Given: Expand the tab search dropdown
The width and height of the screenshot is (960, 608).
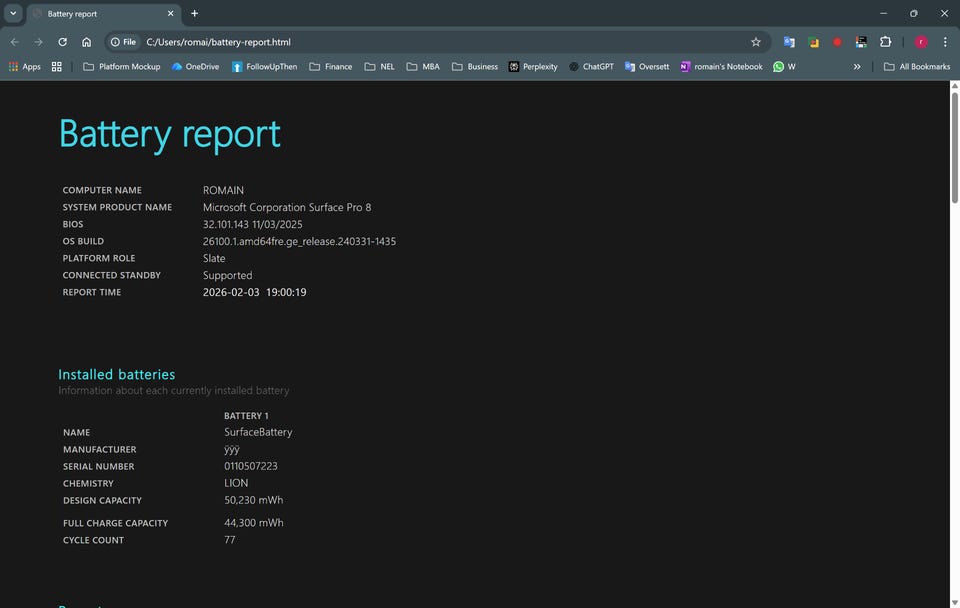Looking at the screenshot, I should tap(13, 14).
